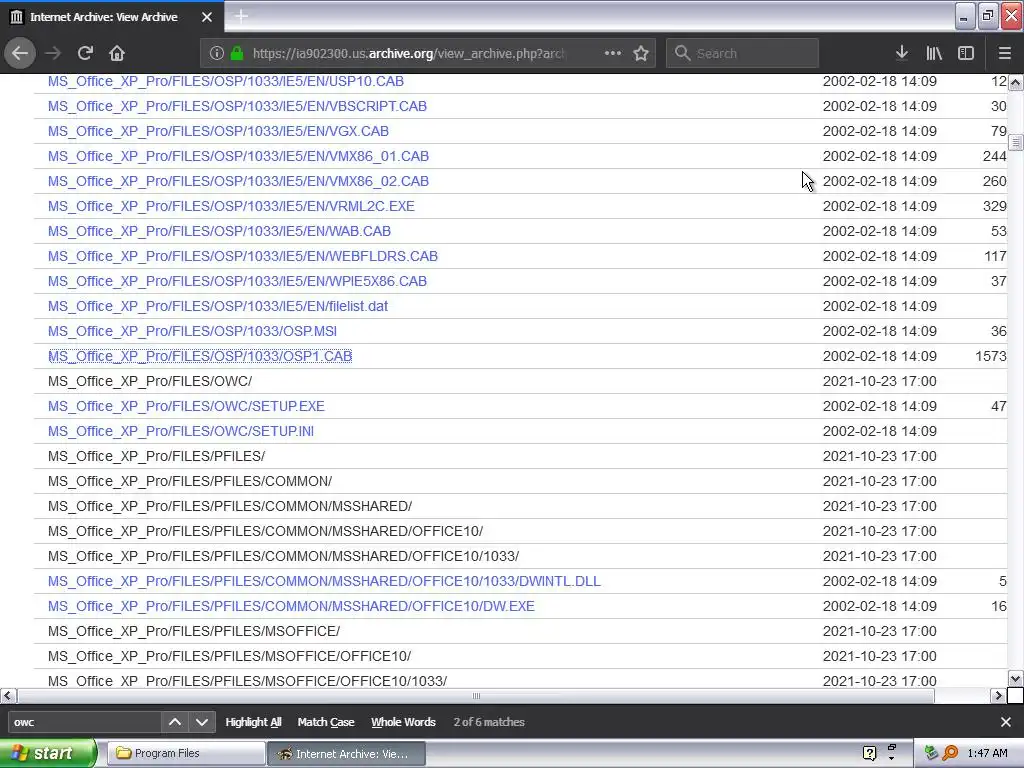
Task: Bookmark this page with the star
Action: click(x=641, y=53)
